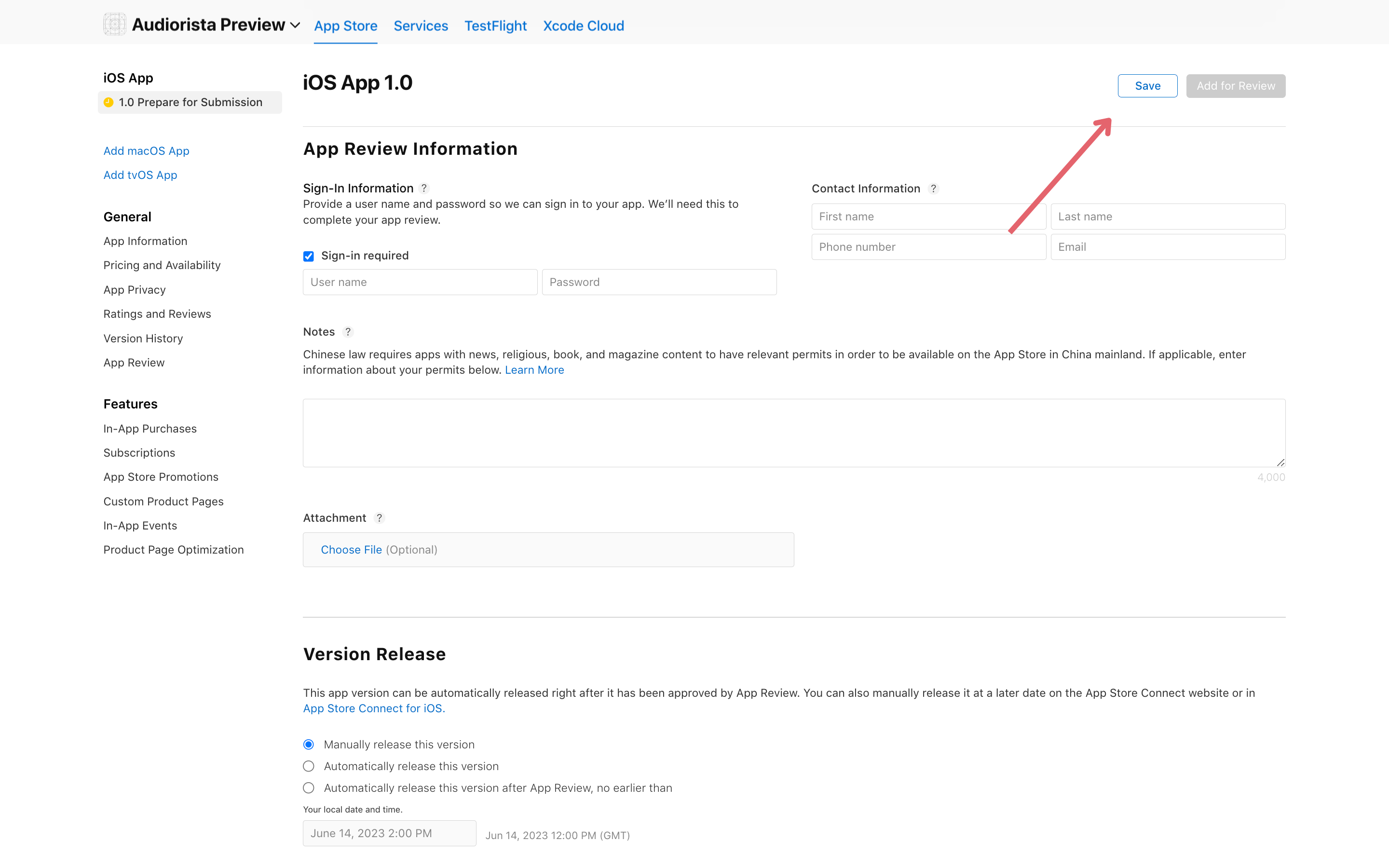Switch to the Services tab
The image size is (1389, 868).
click(x=421, y=26)
